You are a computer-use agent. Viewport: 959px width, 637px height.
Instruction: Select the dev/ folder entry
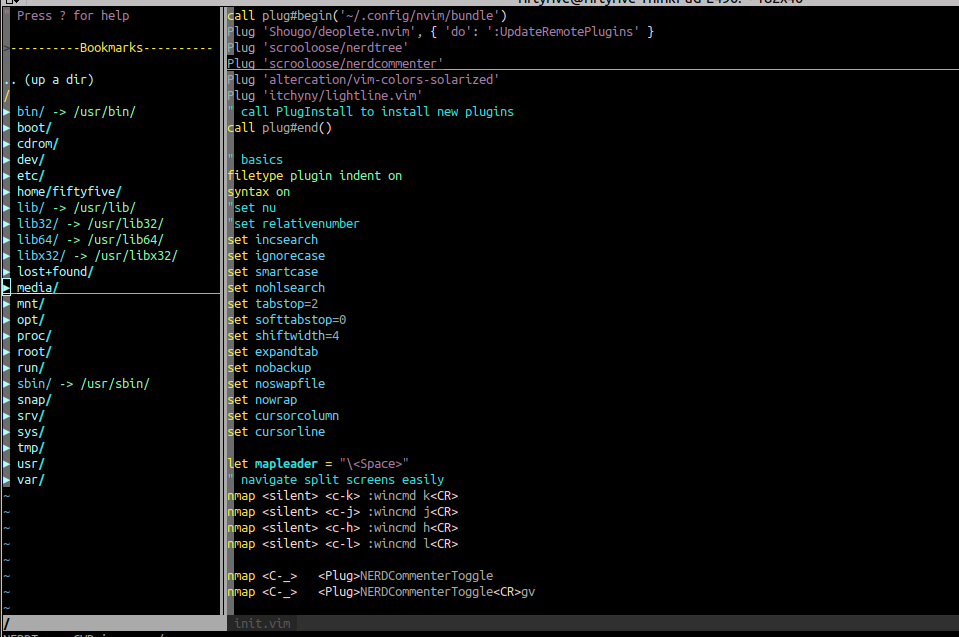click(30, 160)
